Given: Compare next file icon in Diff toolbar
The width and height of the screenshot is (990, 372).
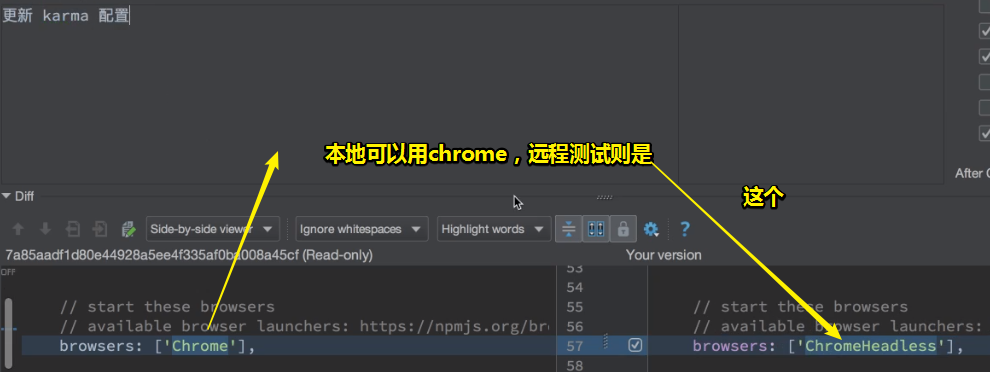Looking at the screenshot, I should coord(100,229).
